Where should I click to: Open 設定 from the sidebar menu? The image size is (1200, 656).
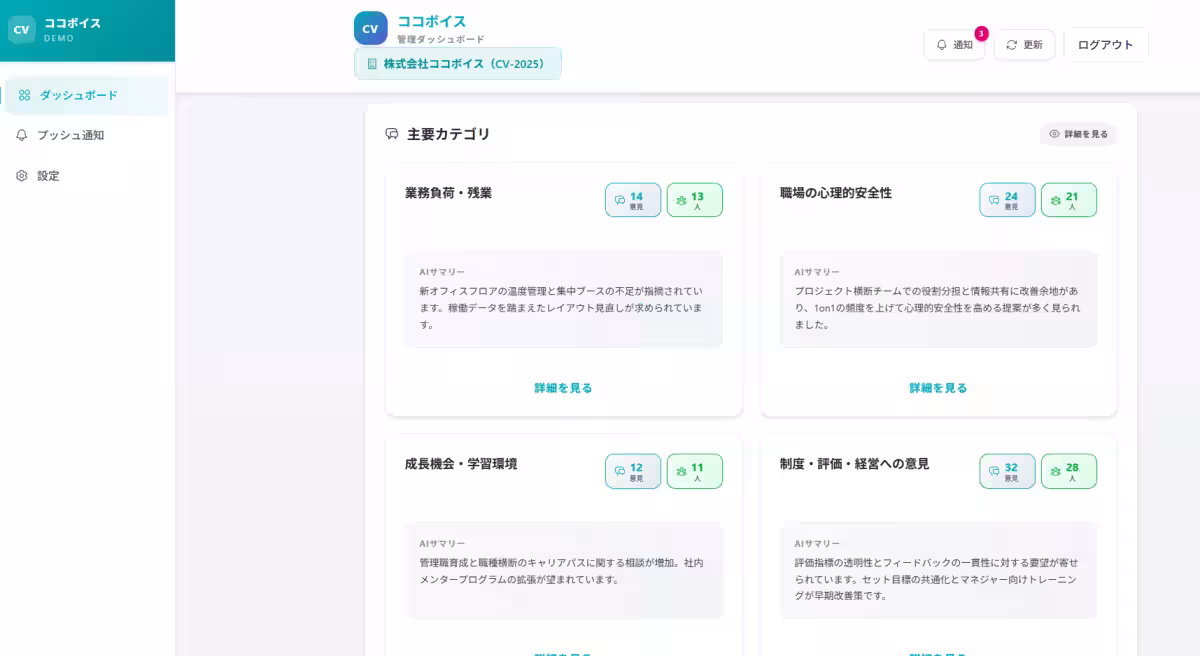[x=50, y=175]
